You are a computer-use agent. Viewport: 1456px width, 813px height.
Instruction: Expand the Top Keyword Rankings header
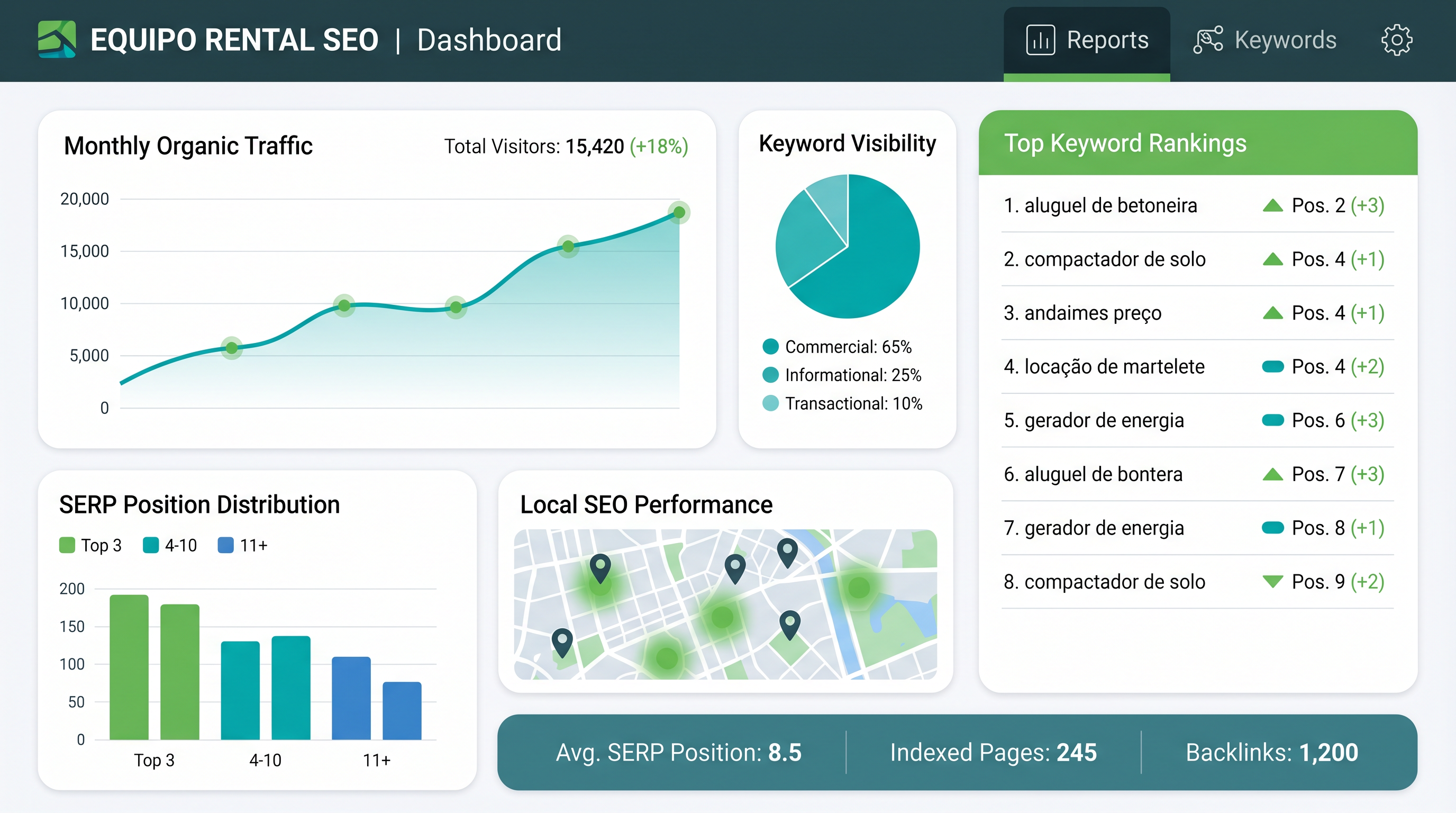point(1126,143)
